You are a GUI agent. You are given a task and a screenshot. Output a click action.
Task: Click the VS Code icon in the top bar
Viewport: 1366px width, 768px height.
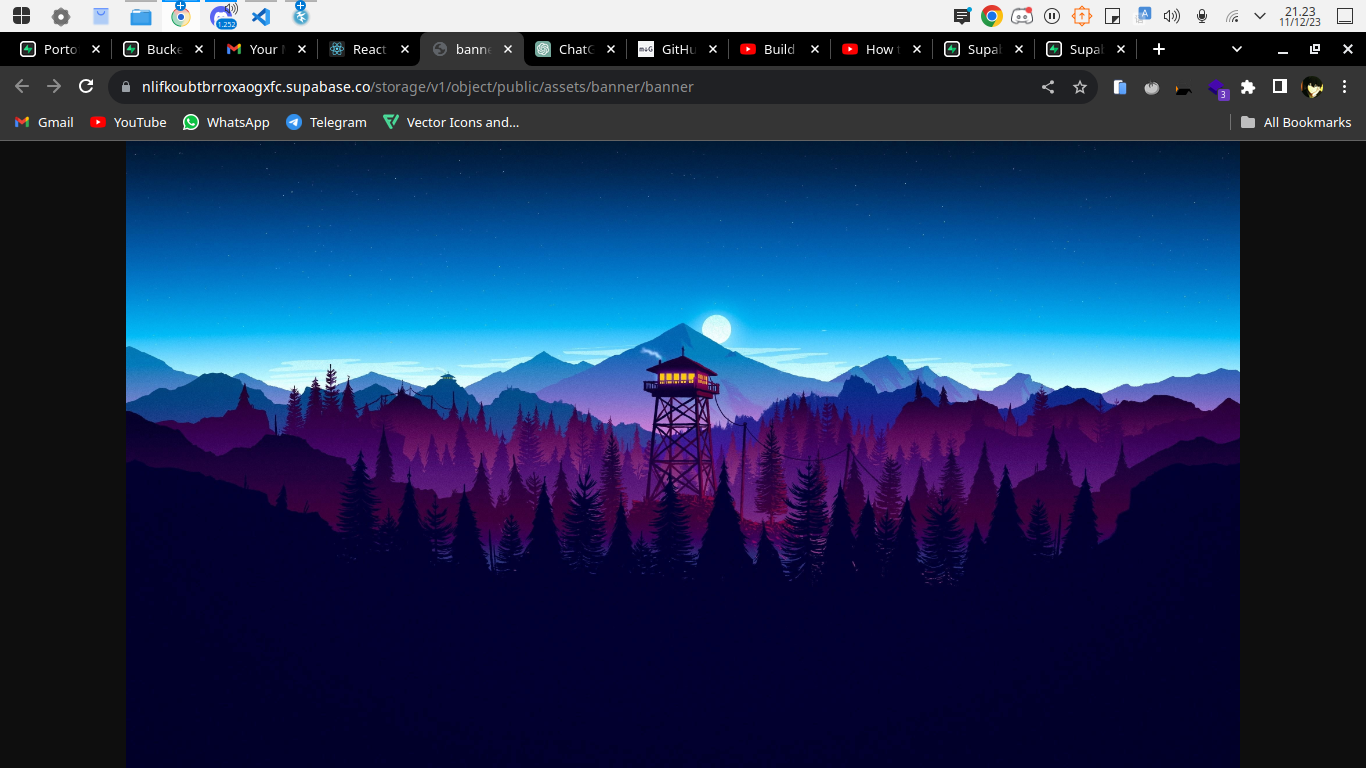(261, 15)
